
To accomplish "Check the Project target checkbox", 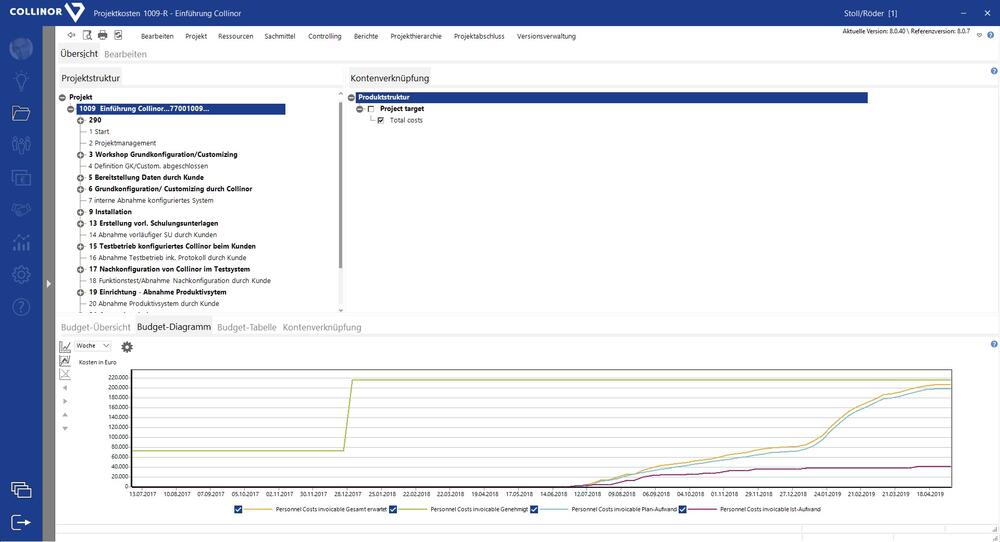I will (x=370, y=109).
